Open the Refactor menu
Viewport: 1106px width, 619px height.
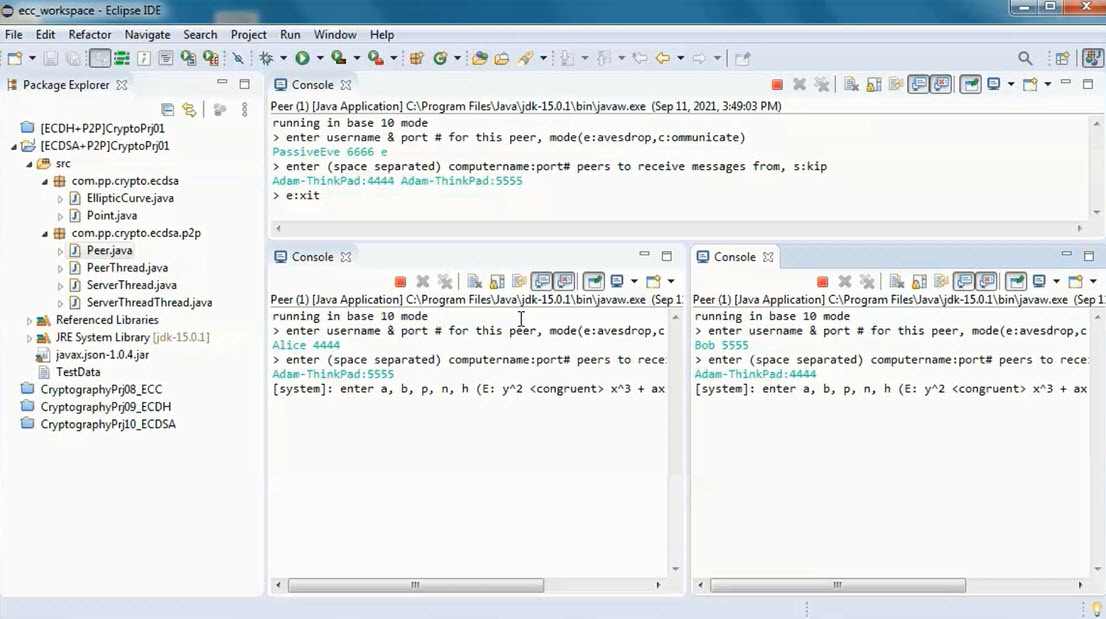pyautogui.click(x=90, y=34)
